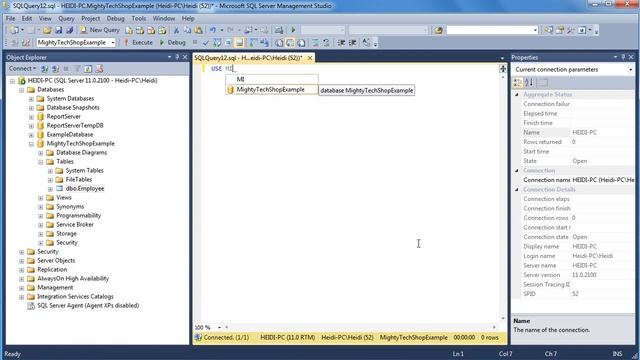Execute the query
The image size is (640, 360).
pos(138,42)
